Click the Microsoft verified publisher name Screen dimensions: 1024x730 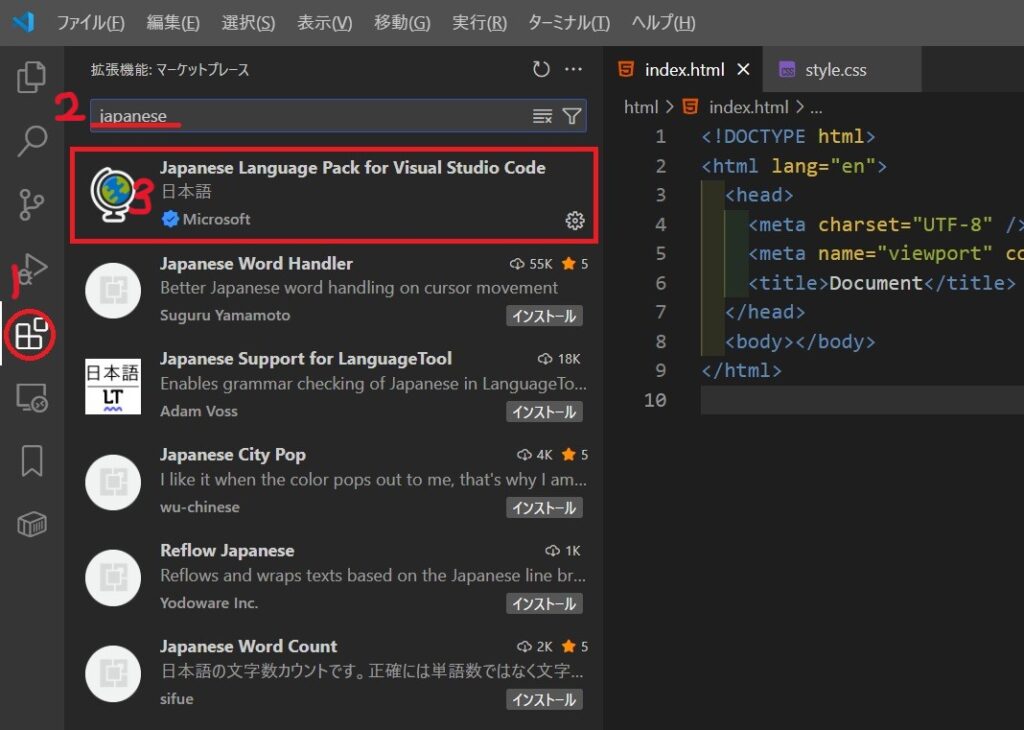coord(216,219)
